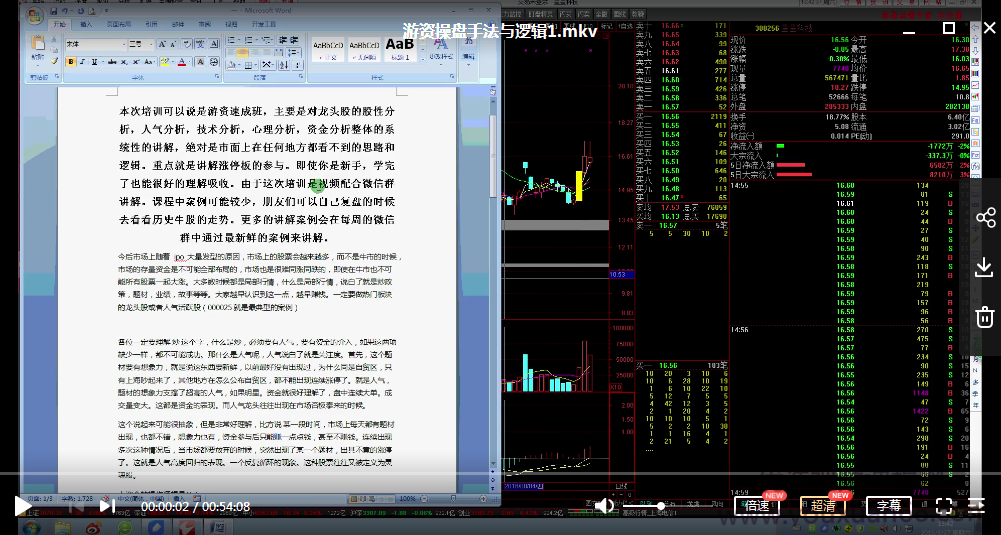Open the 倍速 playback speed menu

pos(757,506)
